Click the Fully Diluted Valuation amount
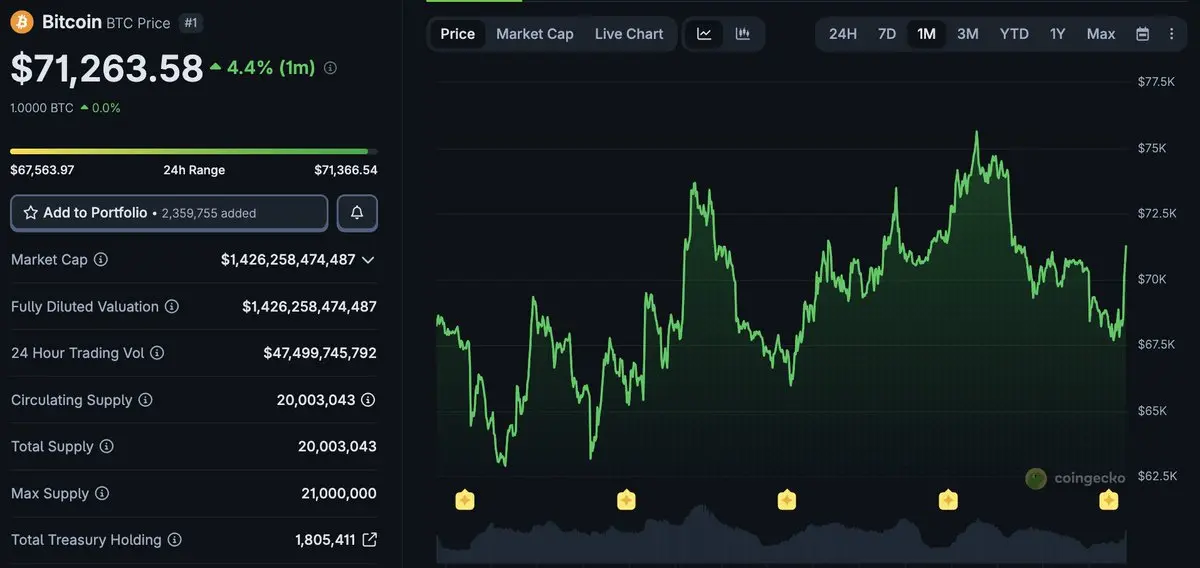Image resolution: width=1200 pixels, height=568 pixels. (309, 306)
